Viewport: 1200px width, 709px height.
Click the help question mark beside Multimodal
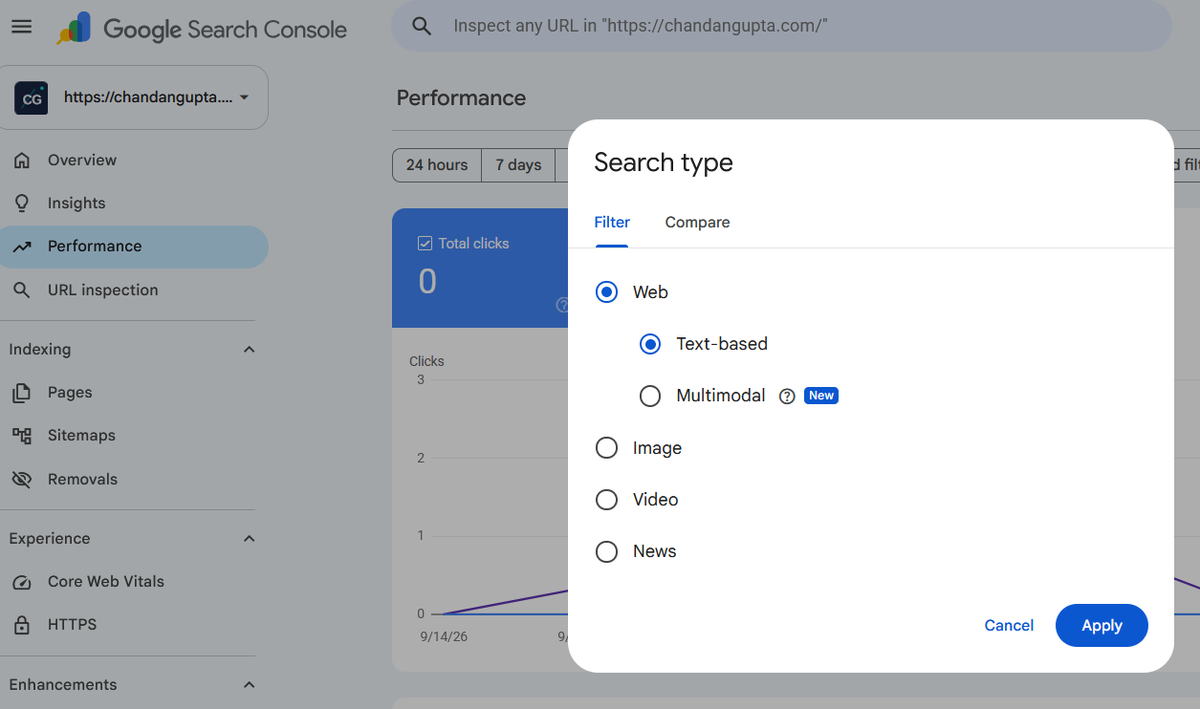click(x=787, y=396)
